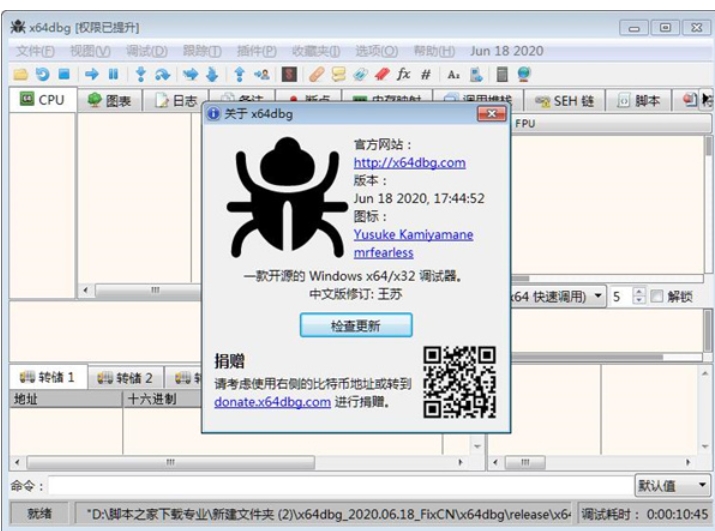Increase the argument count stepper value
715x531 pixels.
pyautogui.click(x=640, y=292)
